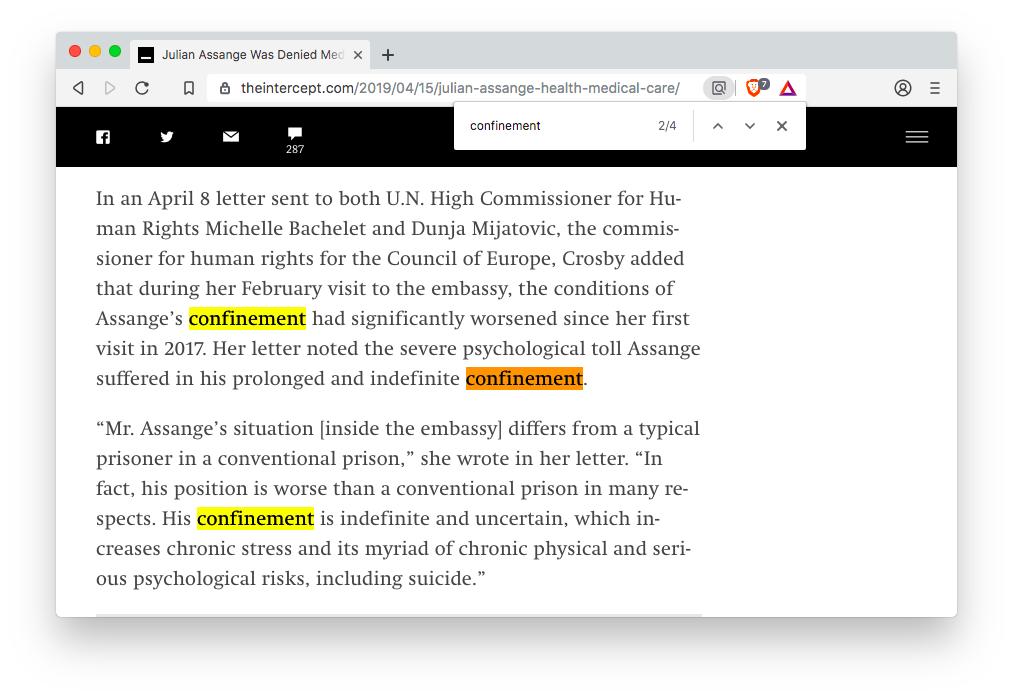Viewport: 1013px width, 697px height.
Task: Open the 287 comments
Action: point(295,140)
